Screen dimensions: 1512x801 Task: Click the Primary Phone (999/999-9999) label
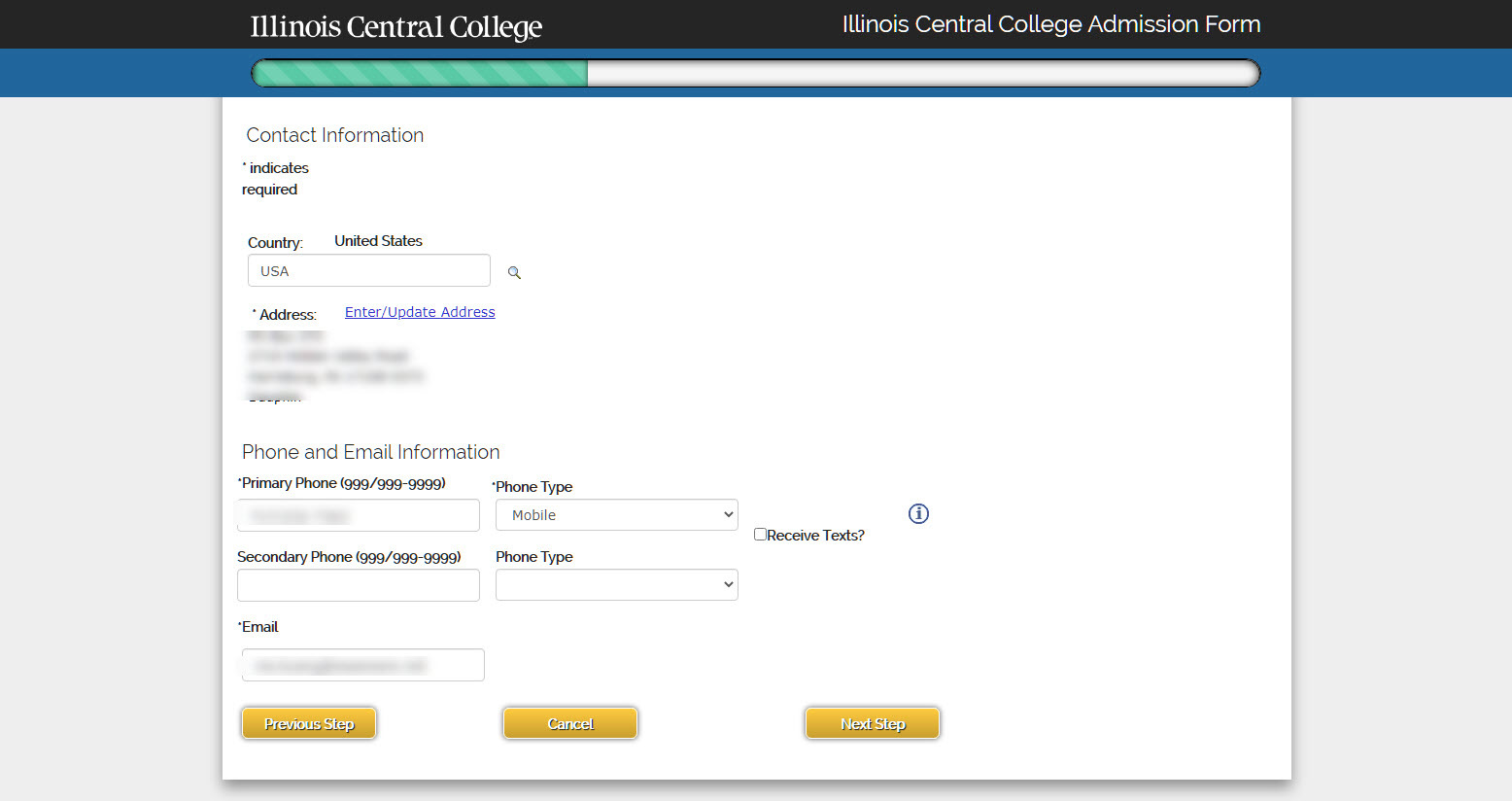pyautogui.click(x=341, y=483)
